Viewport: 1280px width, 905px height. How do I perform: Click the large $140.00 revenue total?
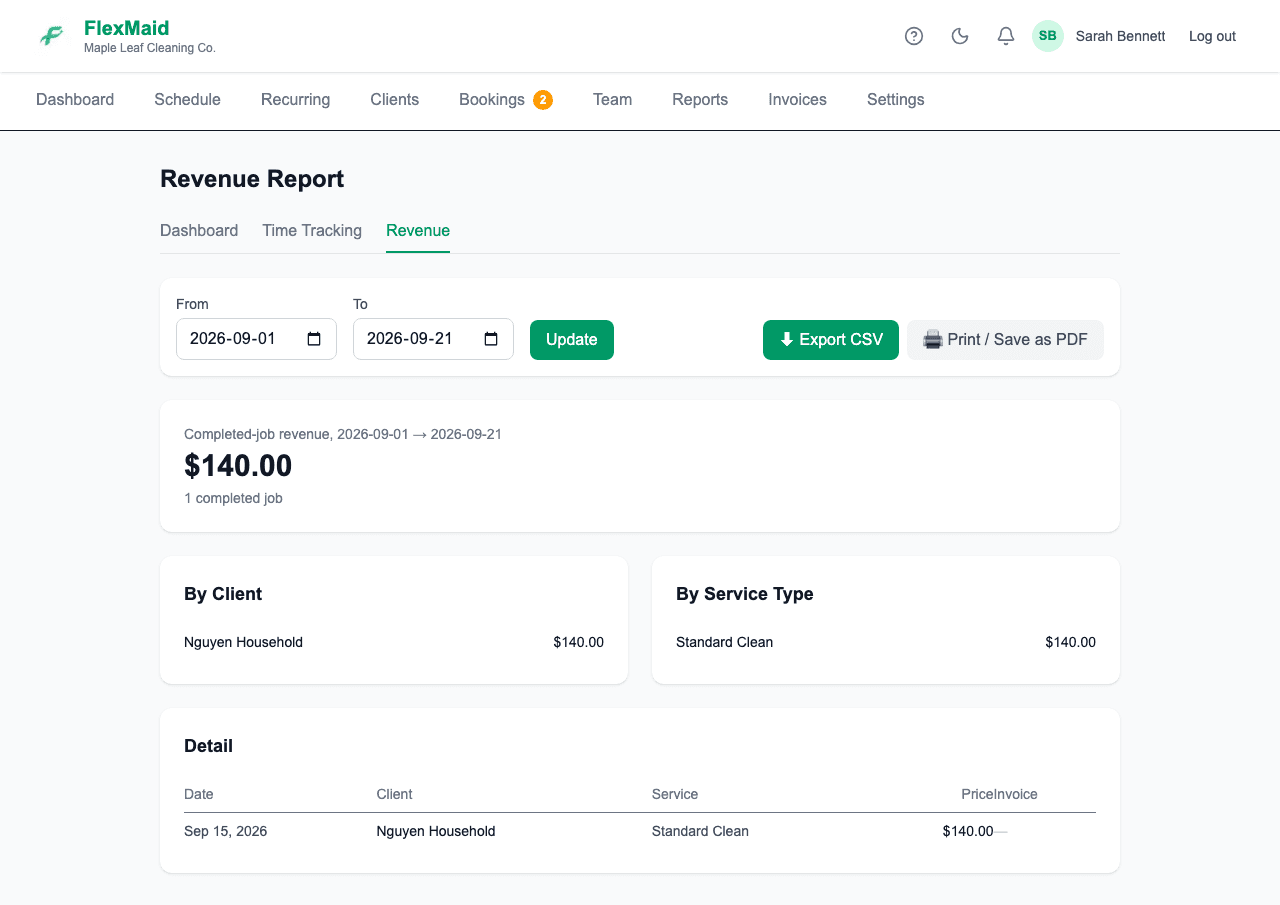pyautogui.click(x=238, y=466)
